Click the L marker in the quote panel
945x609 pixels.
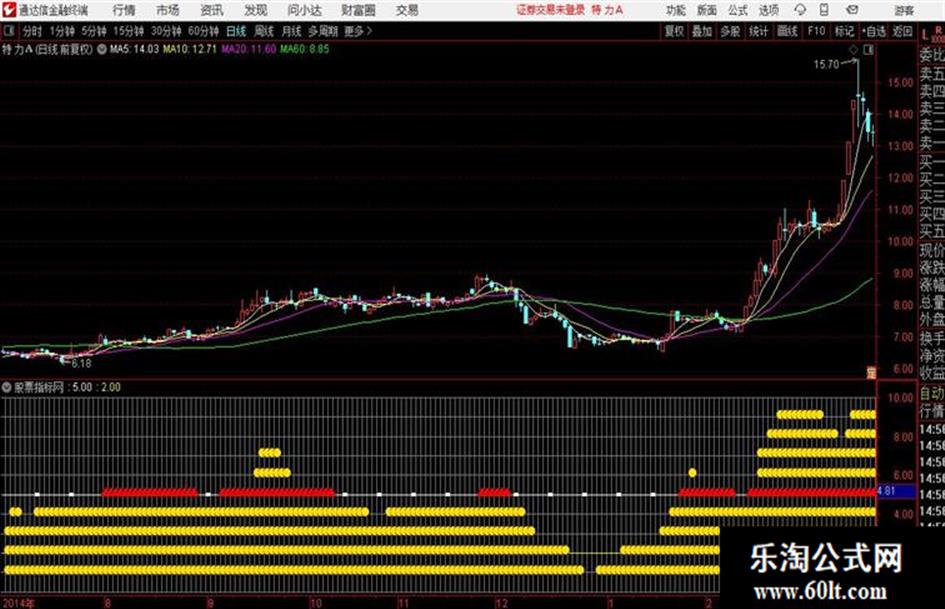coord(924,35)
